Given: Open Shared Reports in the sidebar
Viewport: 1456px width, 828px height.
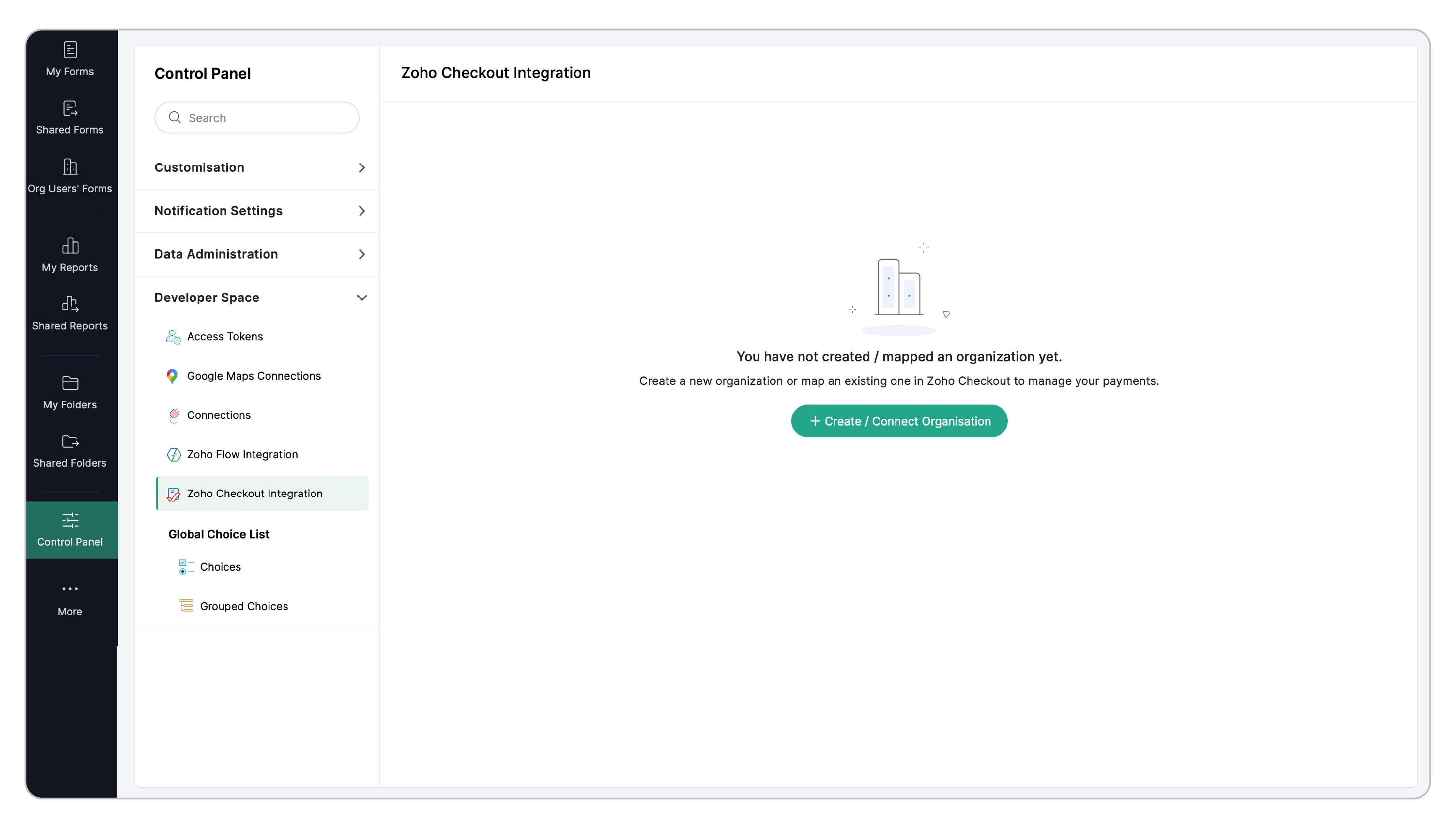Looking at the screenshot, I should pyautogui.click(x=70, y=314).
